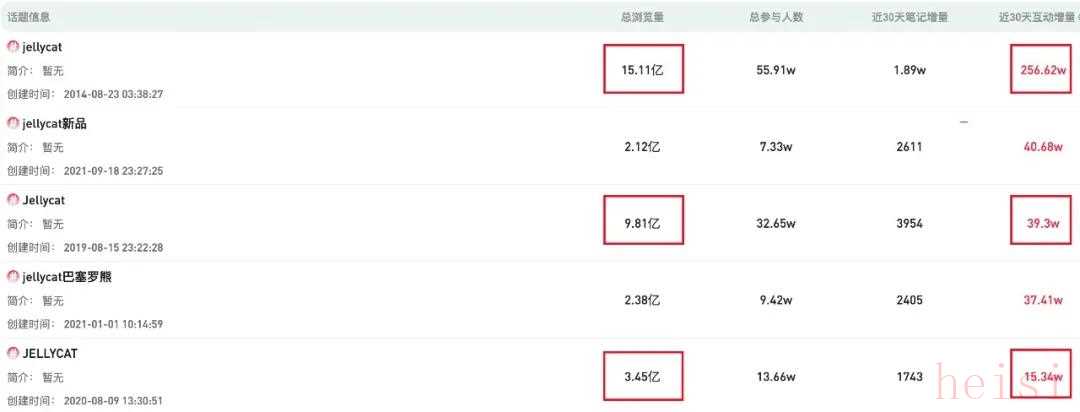Select the 9.81亿 total views cell
Screen dimensions: 1080x412
[x=643, y=223]
